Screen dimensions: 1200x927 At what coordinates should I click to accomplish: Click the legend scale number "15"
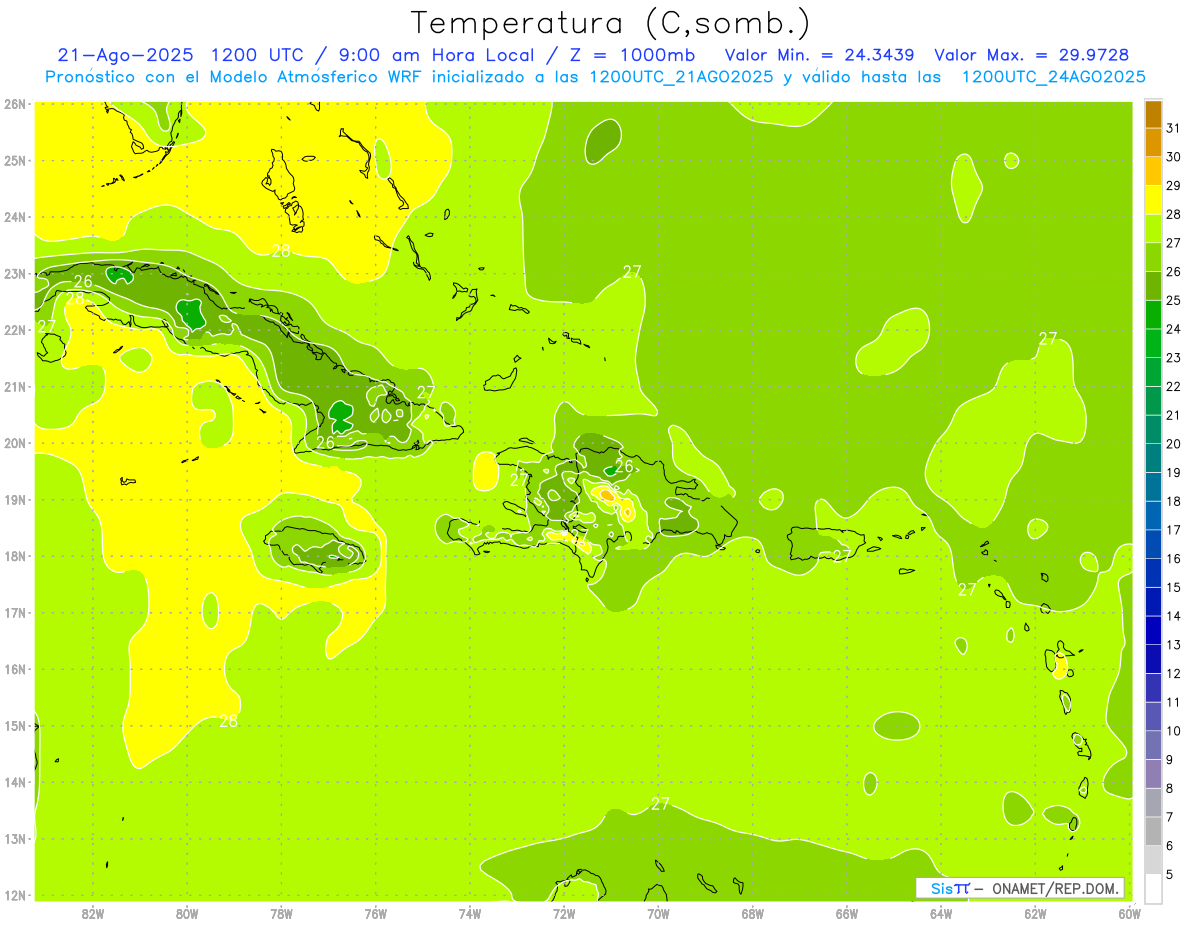click(1173, 587)
